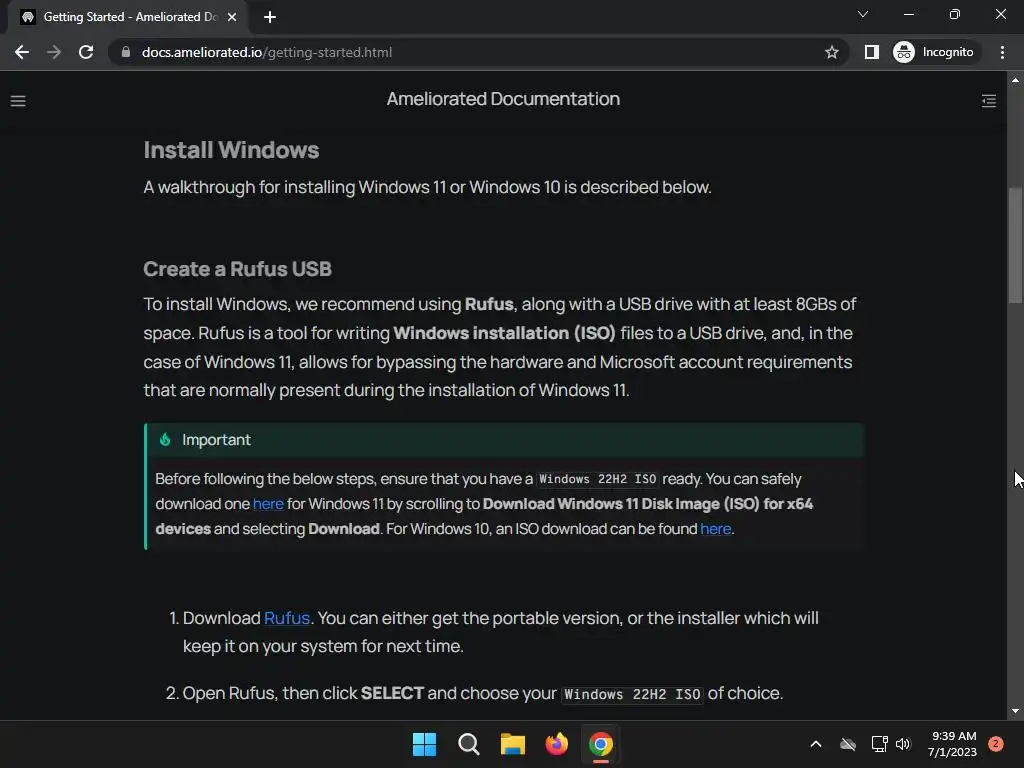Click the Incognito profile indicator
This screenshot has width=1024, height=768.
(934, 52)
